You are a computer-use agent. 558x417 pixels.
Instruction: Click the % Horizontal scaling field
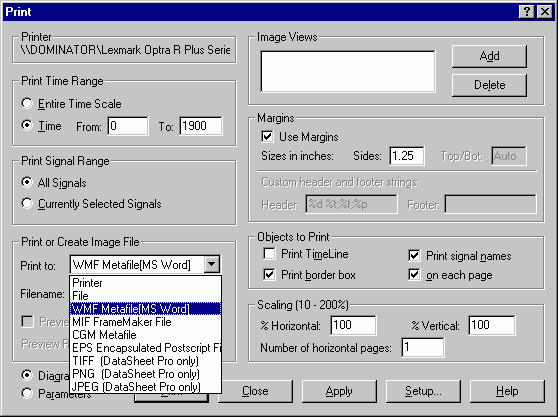[x=353, y=325]
